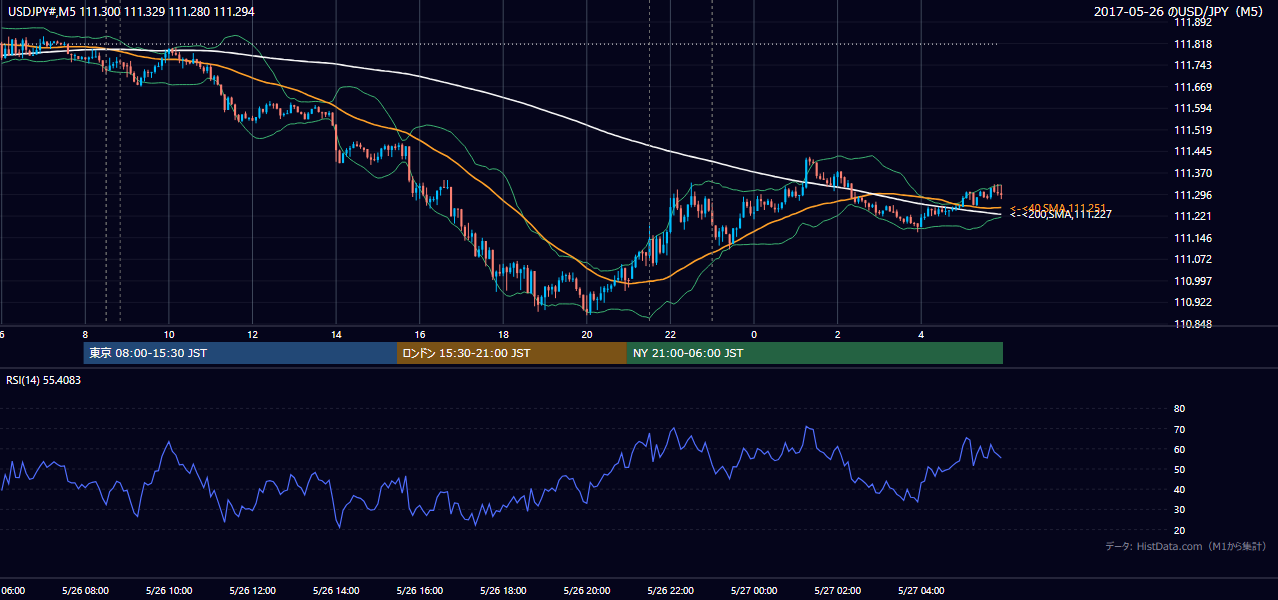Viewport: 1278px width, 600px height.
Task: Click price axis value 111.296
Action: 1192,195
